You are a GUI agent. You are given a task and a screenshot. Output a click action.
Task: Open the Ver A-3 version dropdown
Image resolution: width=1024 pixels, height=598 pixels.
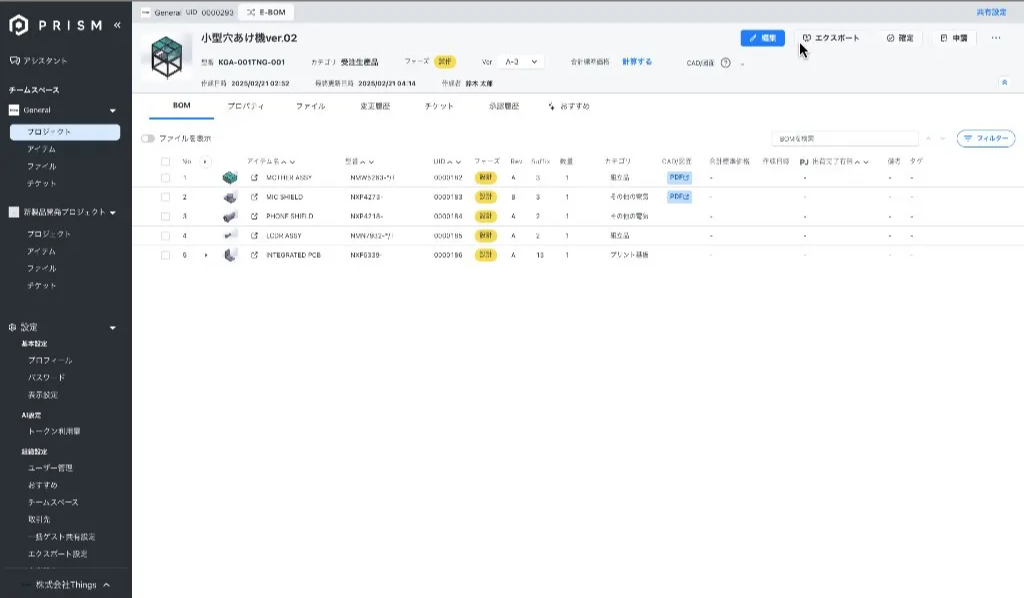(521, 62)
